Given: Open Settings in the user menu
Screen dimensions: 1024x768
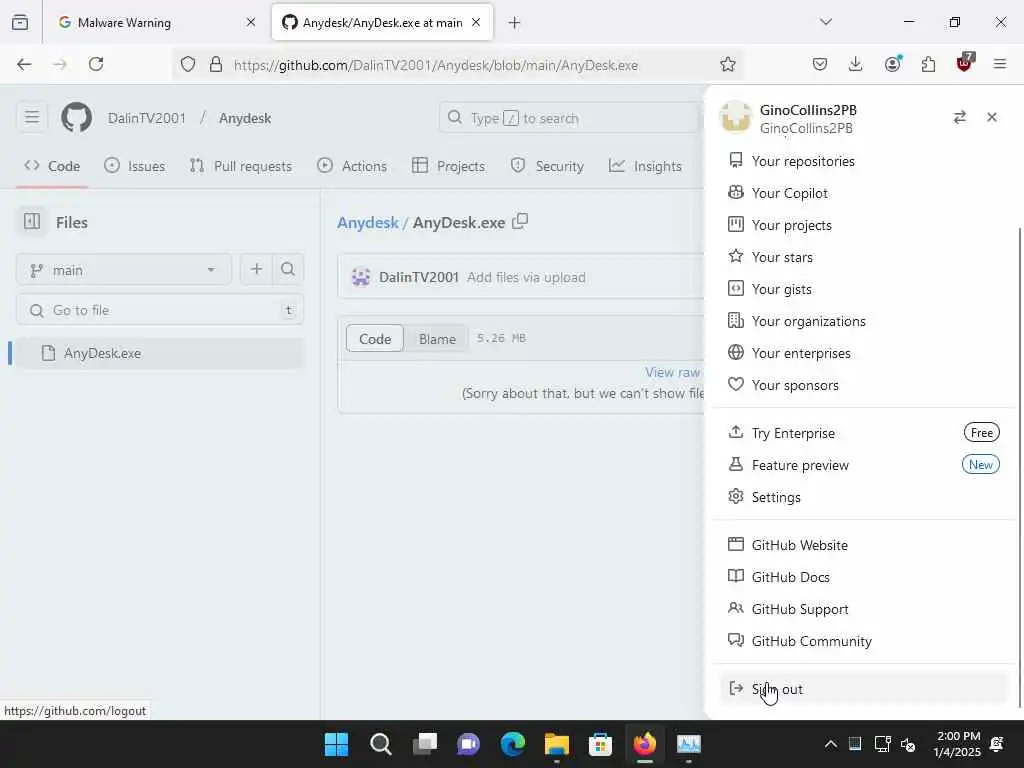Looking at the screenshot, I should [x=862, y=496].
